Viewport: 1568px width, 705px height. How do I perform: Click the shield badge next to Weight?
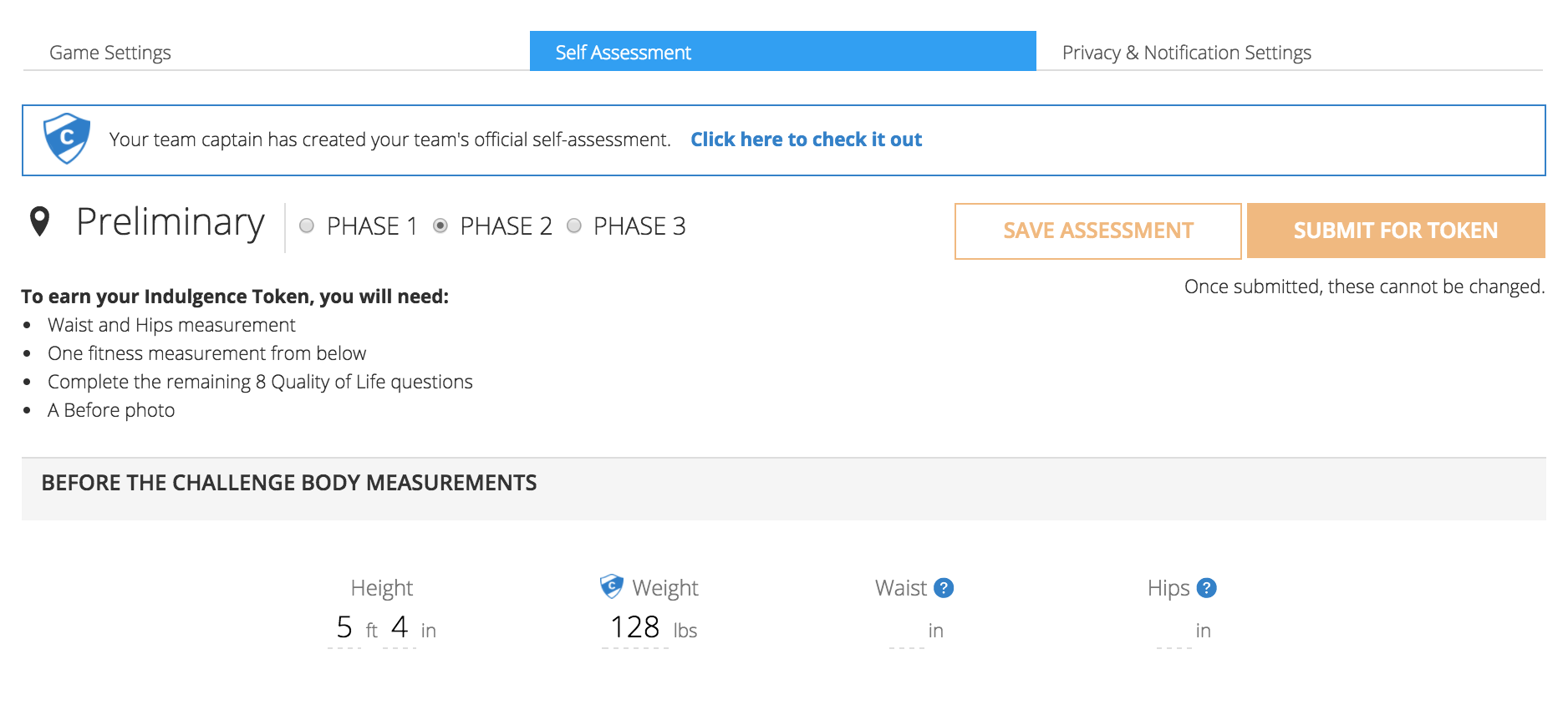click(x=612, y=586)
